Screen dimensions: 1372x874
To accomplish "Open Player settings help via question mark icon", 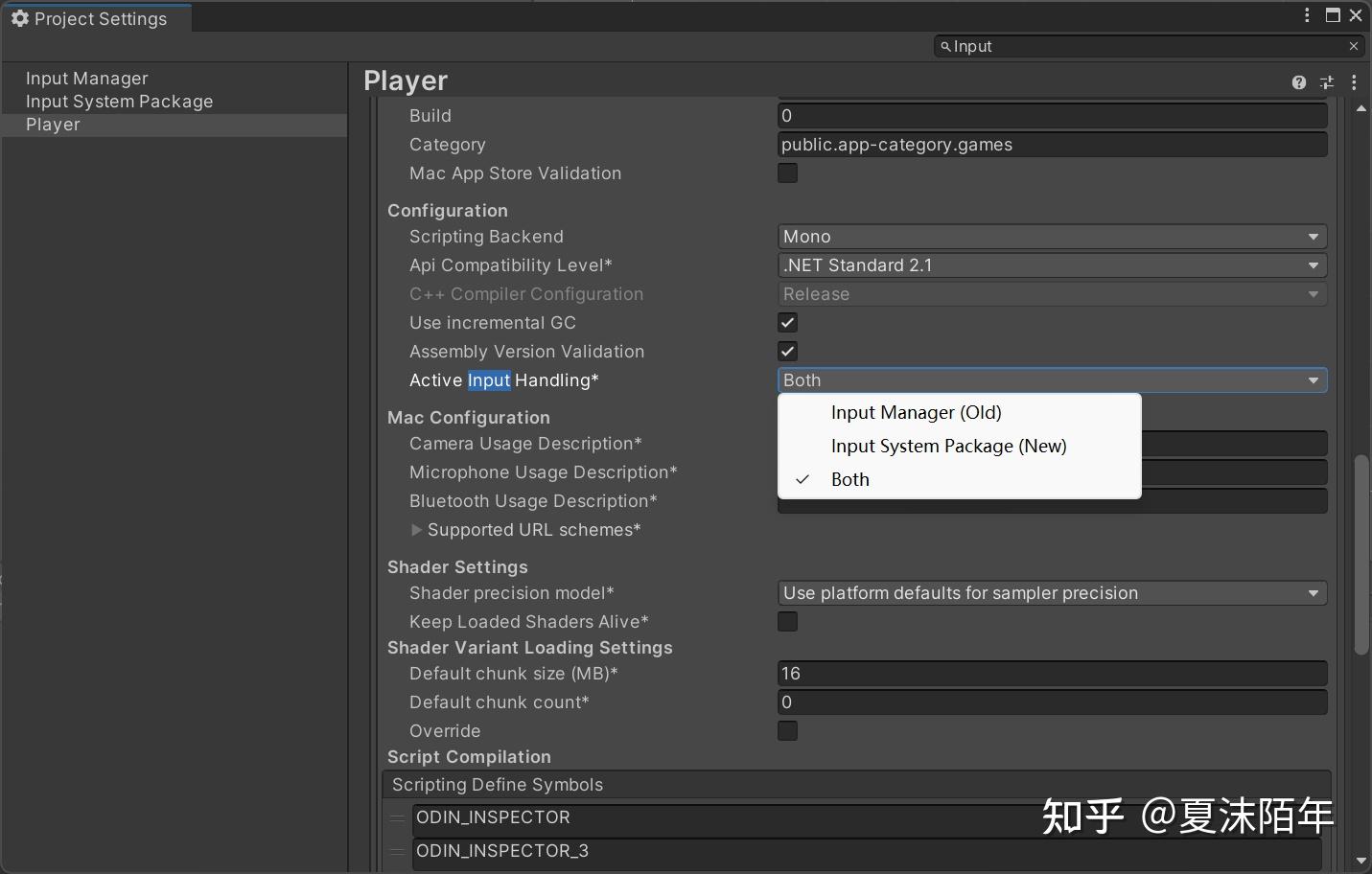I will 1298,82.
